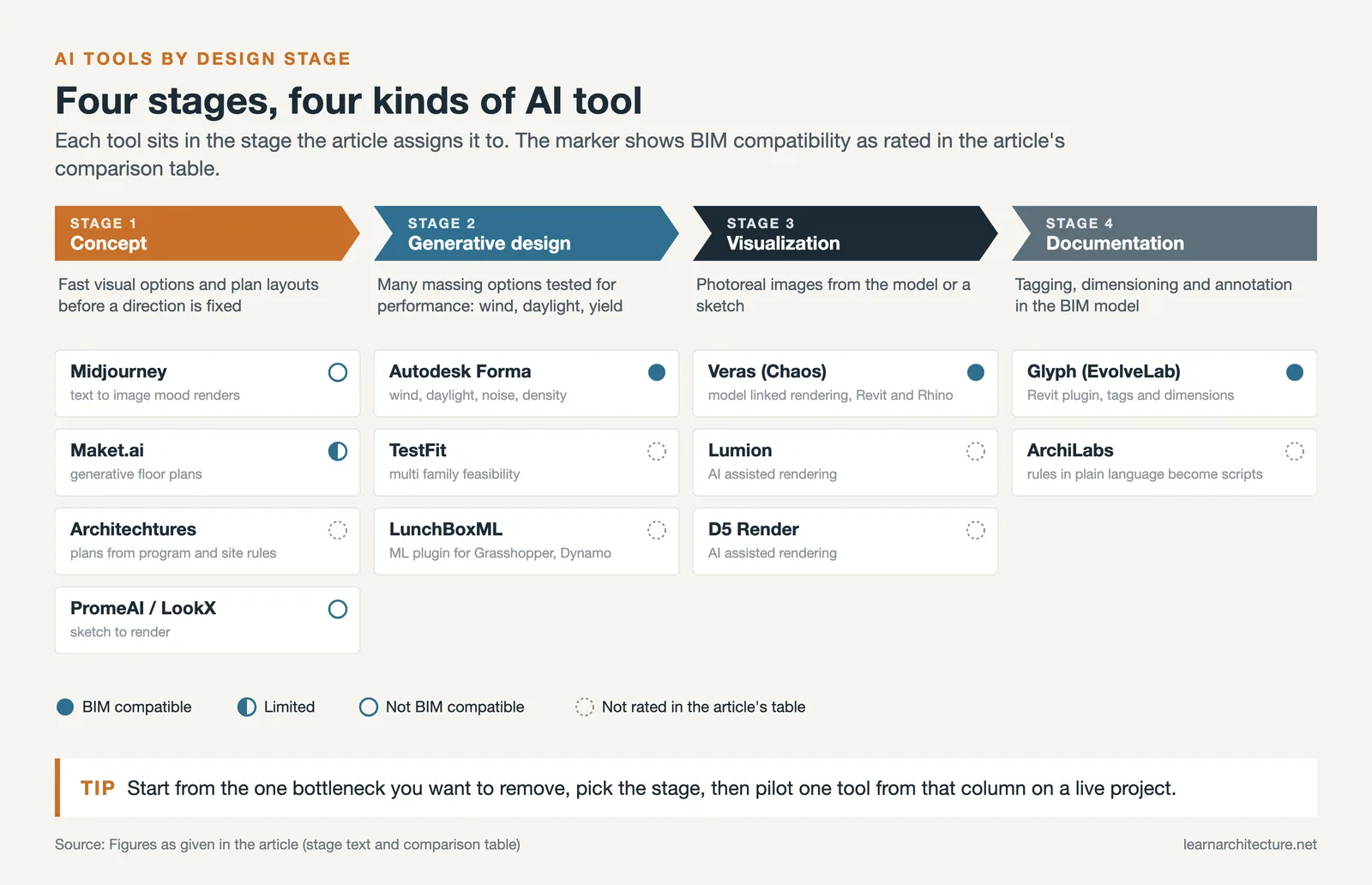Select the Stage 2 Generative design banner
The height and width of the screenshot is (885, 1372).
[527, 233]
